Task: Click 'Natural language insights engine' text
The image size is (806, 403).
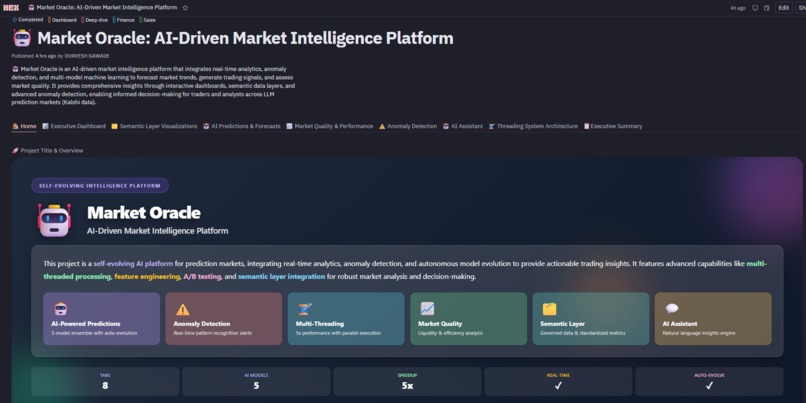Action: (699, 333)
